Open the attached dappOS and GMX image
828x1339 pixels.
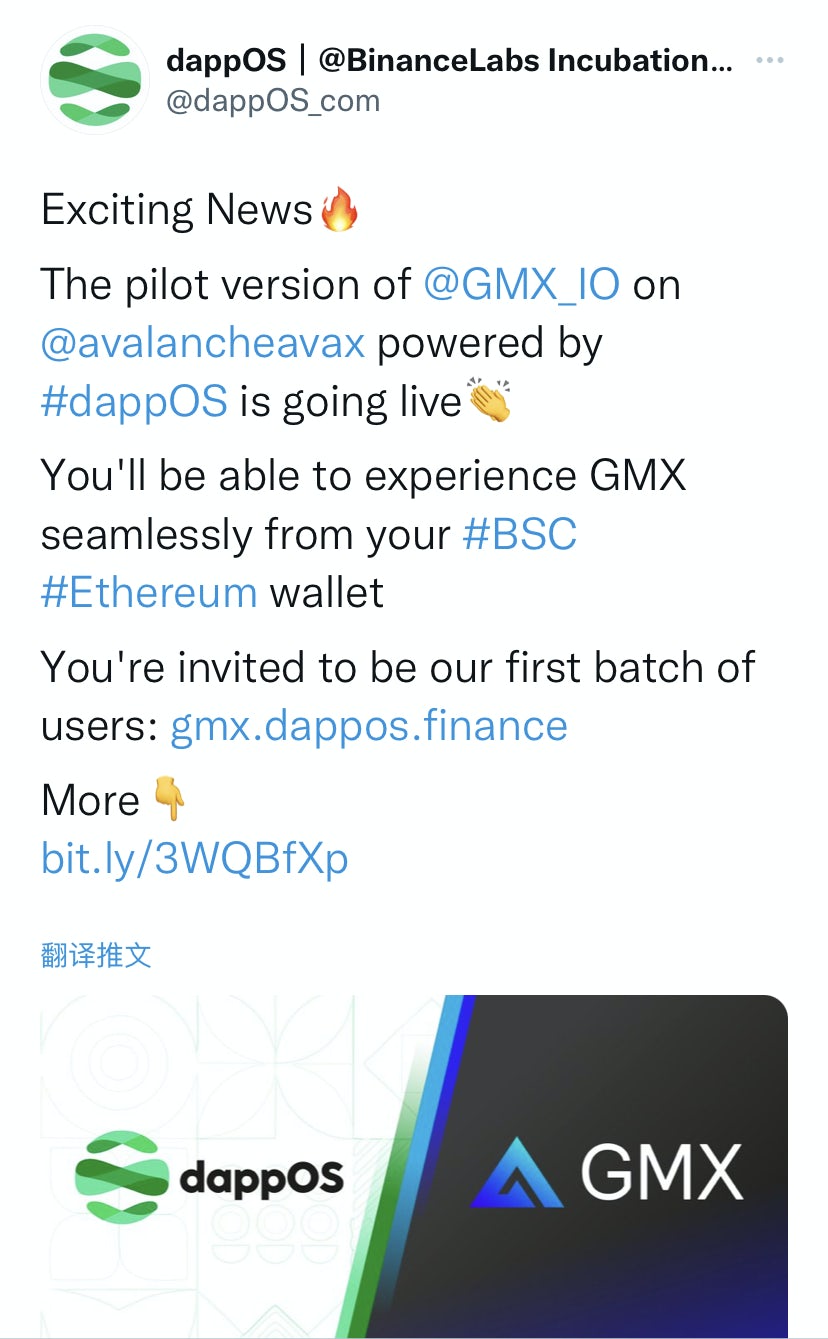point(414,1166)
